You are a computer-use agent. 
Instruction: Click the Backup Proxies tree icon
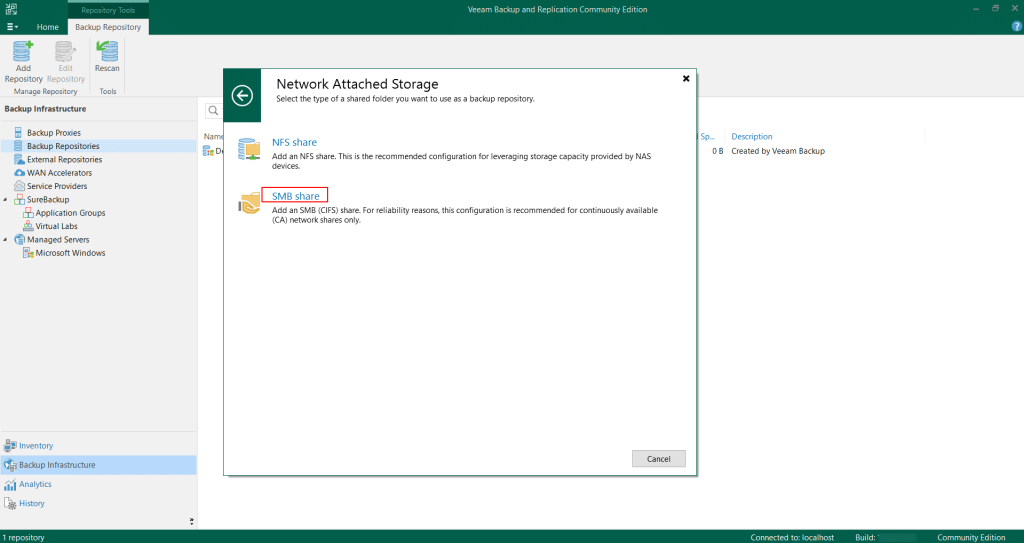(18, 133)
